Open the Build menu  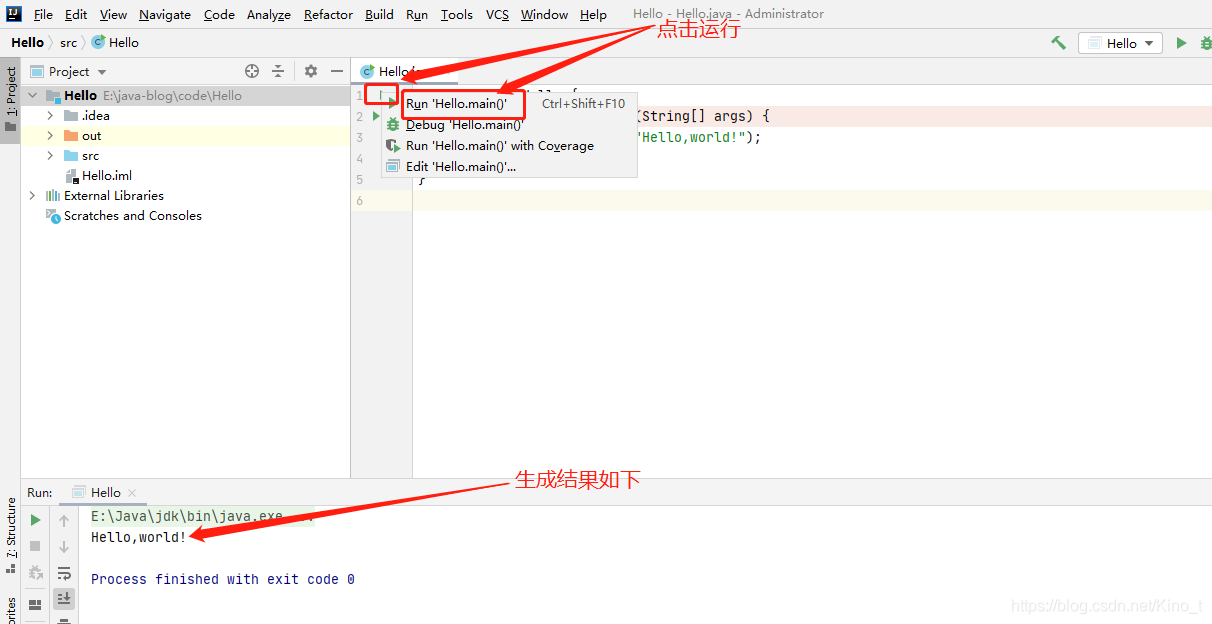pyautogui.click(x=379, y=15)
